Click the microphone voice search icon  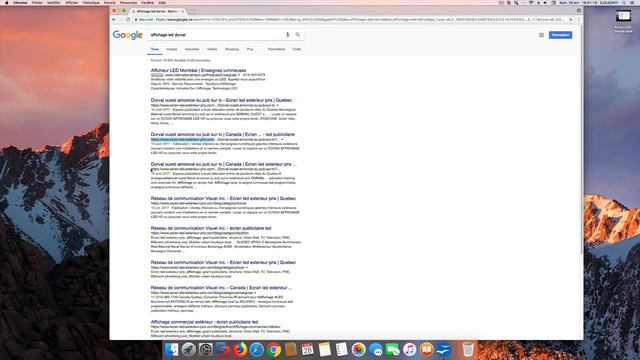pyautogui.click(x=287, y=35)
